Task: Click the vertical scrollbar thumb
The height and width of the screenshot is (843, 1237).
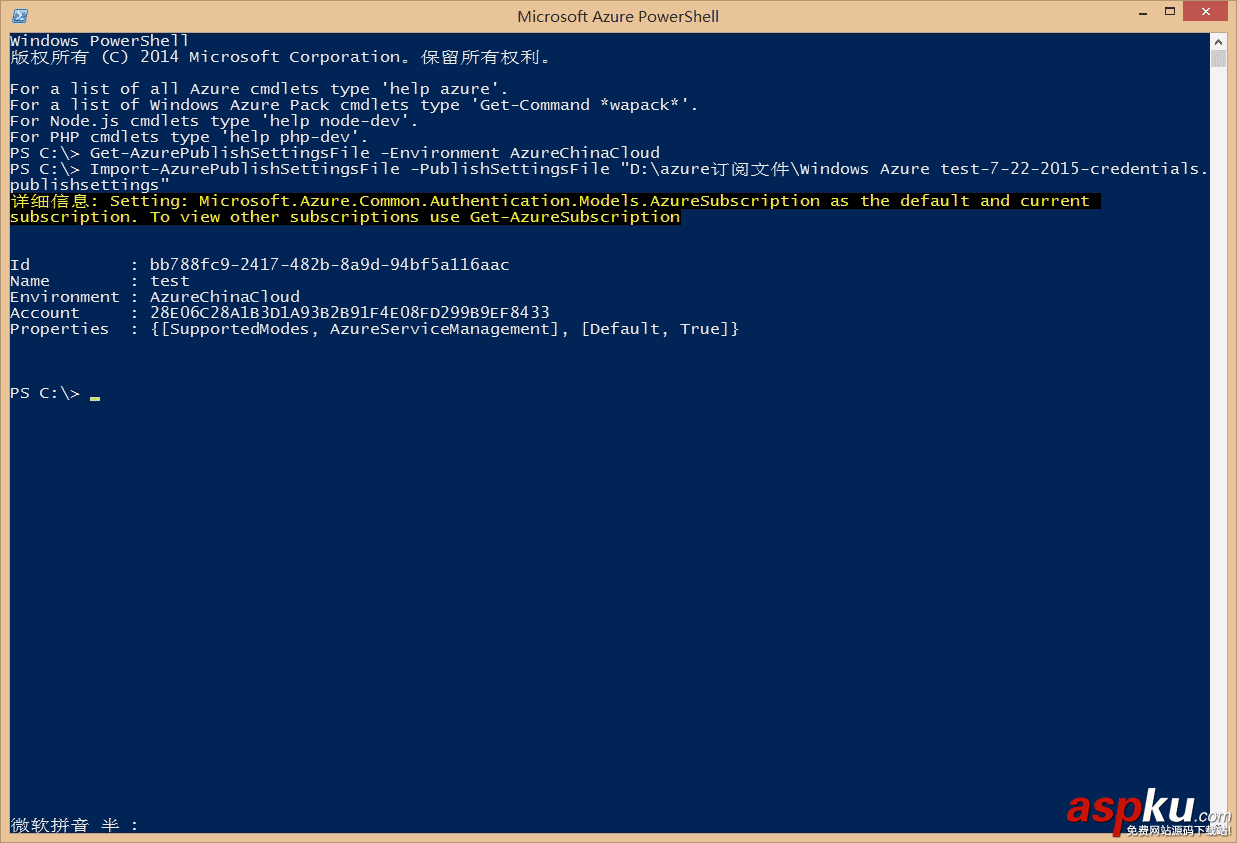Action: pyautogui.click(x=1218, y=59)
